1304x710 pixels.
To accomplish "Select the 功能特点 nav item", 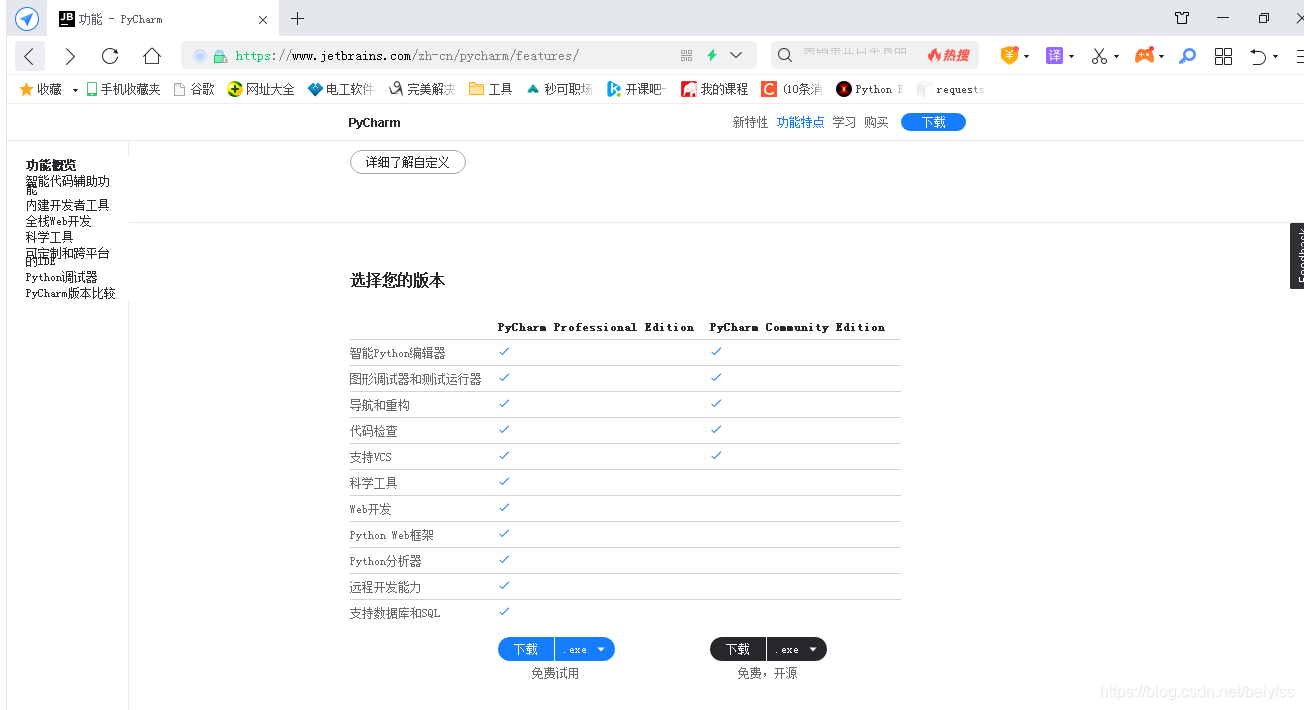I will tap(801, 122).
